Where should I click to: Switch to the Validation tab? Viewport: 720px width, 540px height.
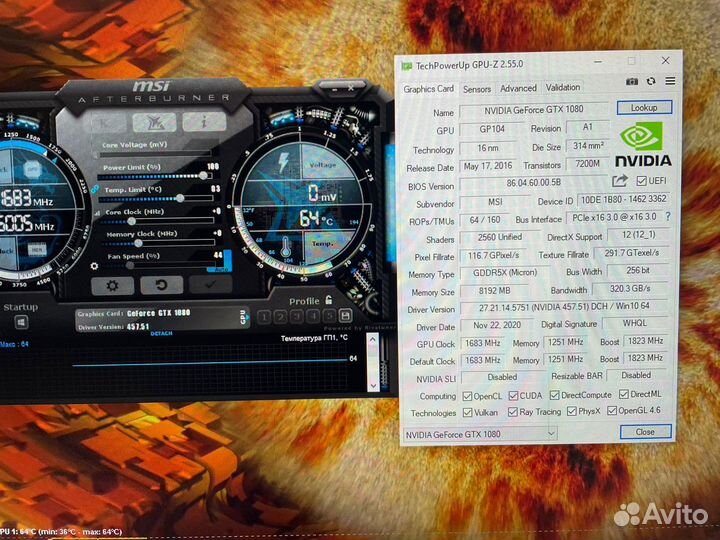point(562,87)
